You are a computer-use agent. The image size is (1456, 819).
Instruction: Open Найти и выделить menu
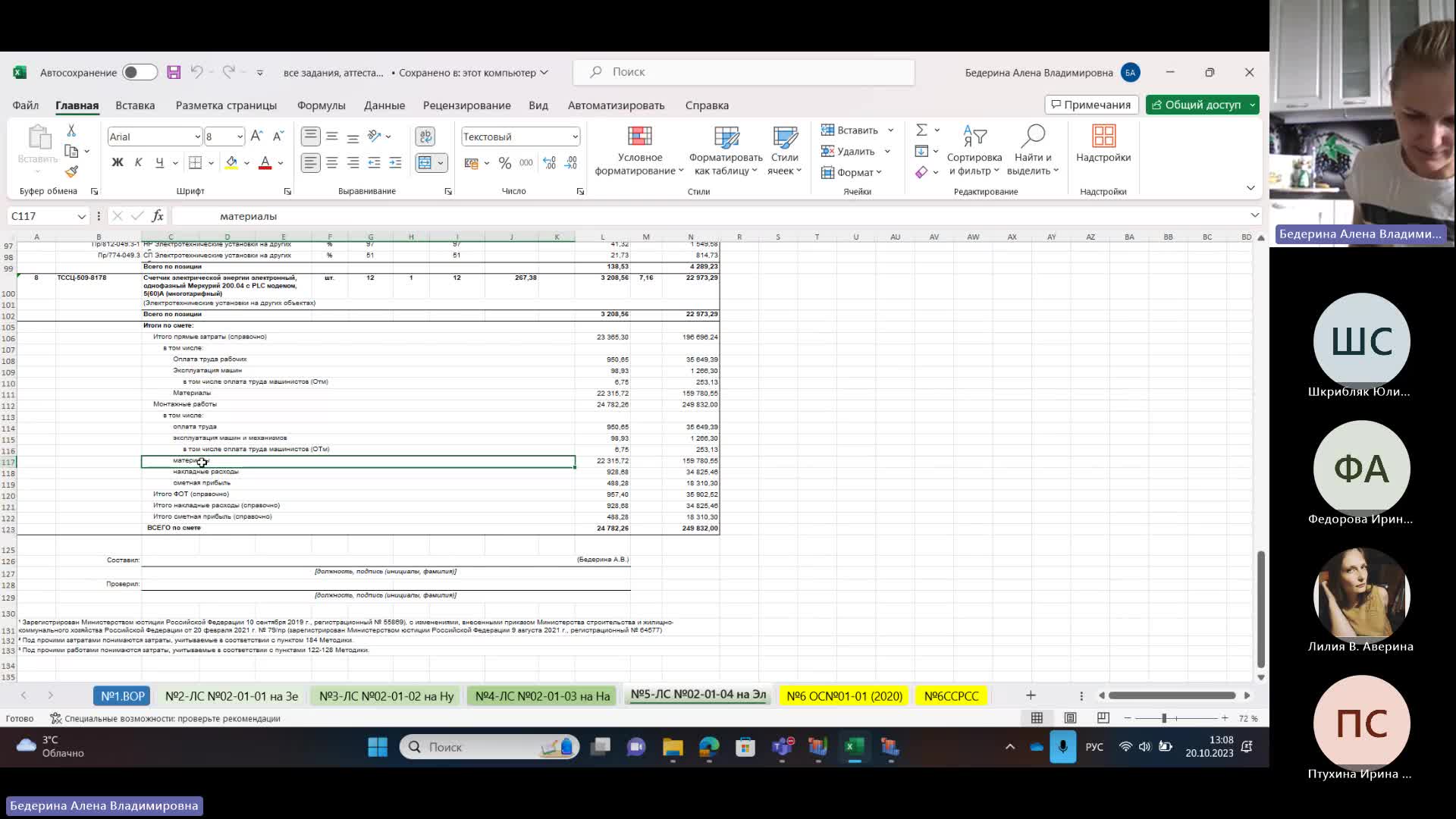[x=1033, y=151]
